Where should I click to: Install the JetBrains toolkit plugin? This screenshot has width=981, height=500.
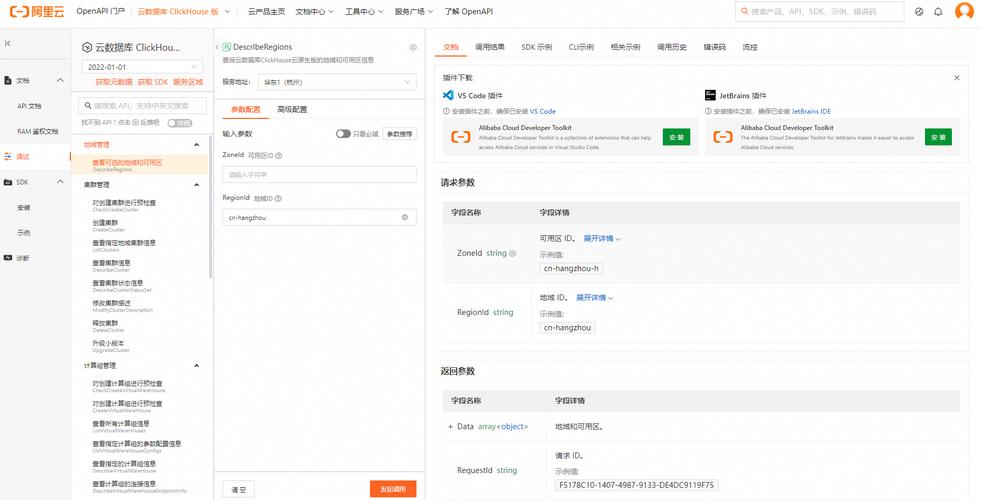point(938,137)
